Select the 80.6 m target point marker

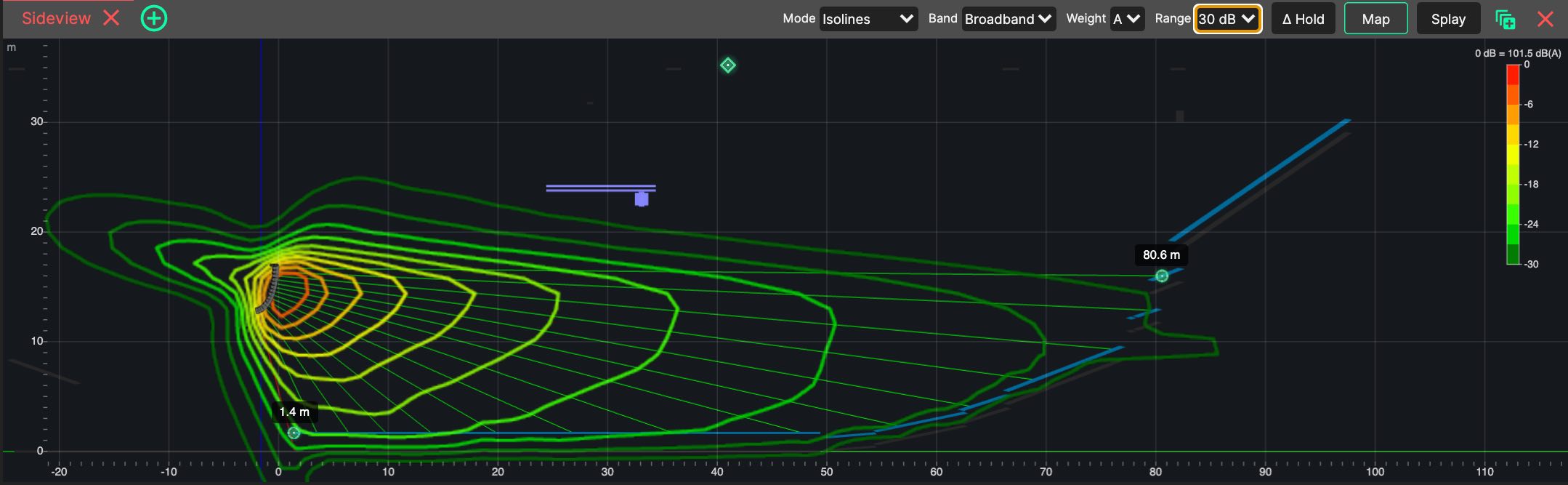(x=1162, y=276)
